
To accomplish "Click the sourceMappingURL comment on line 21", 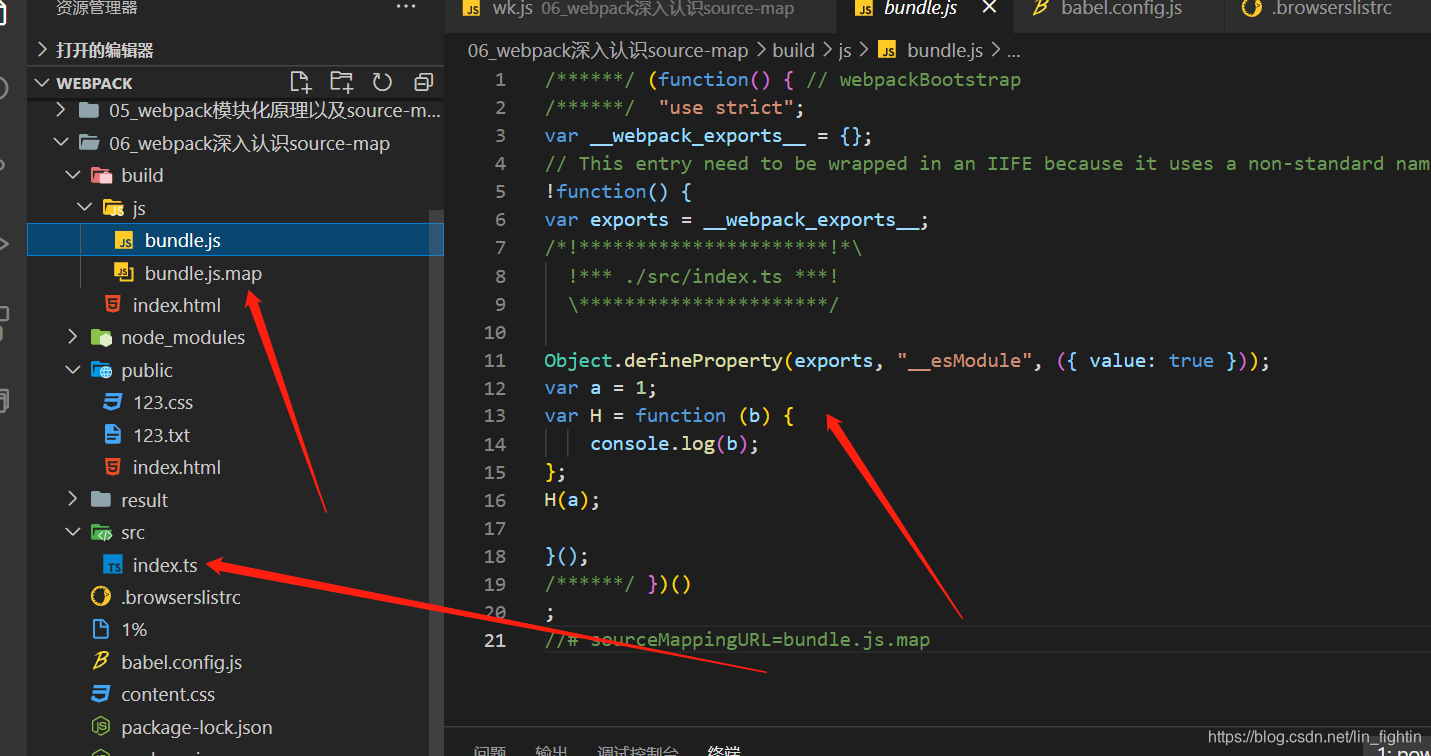I will [737, 640].
